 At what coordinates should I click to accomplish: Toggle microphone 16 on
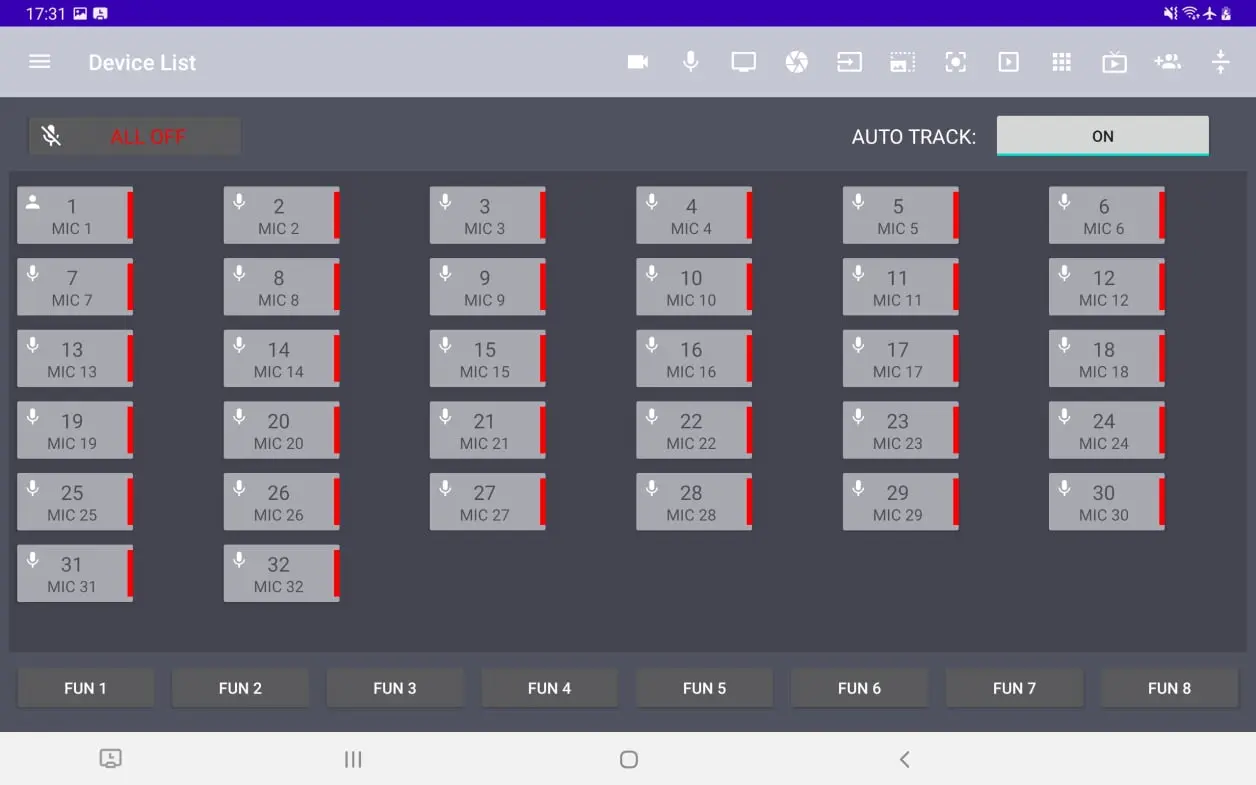pos(693,359)
